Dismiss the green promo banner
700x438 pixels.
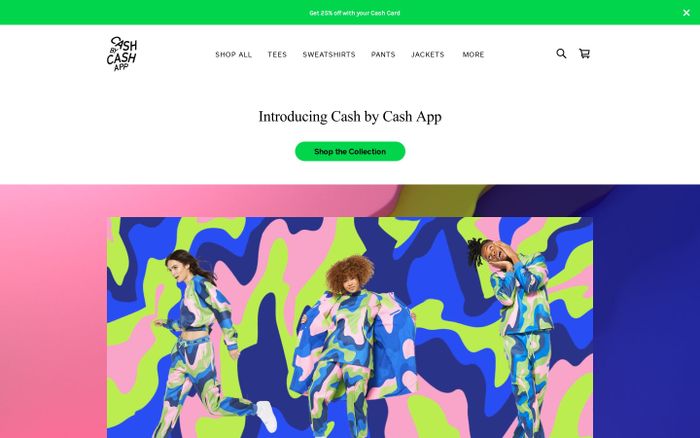(x=686, y=13)
